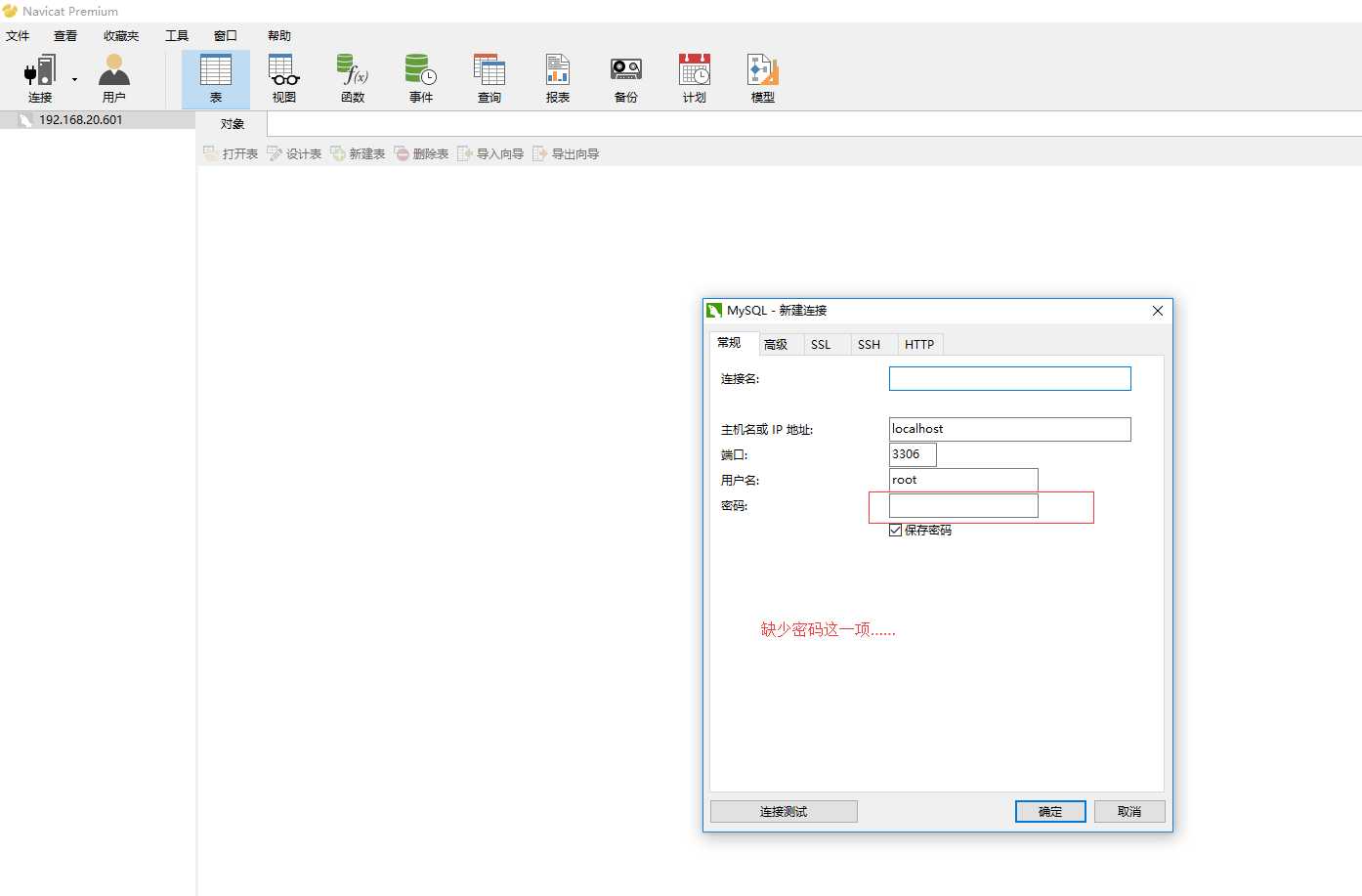Launch the Import Wizard (导入向导)

click(x=490, y=154)
